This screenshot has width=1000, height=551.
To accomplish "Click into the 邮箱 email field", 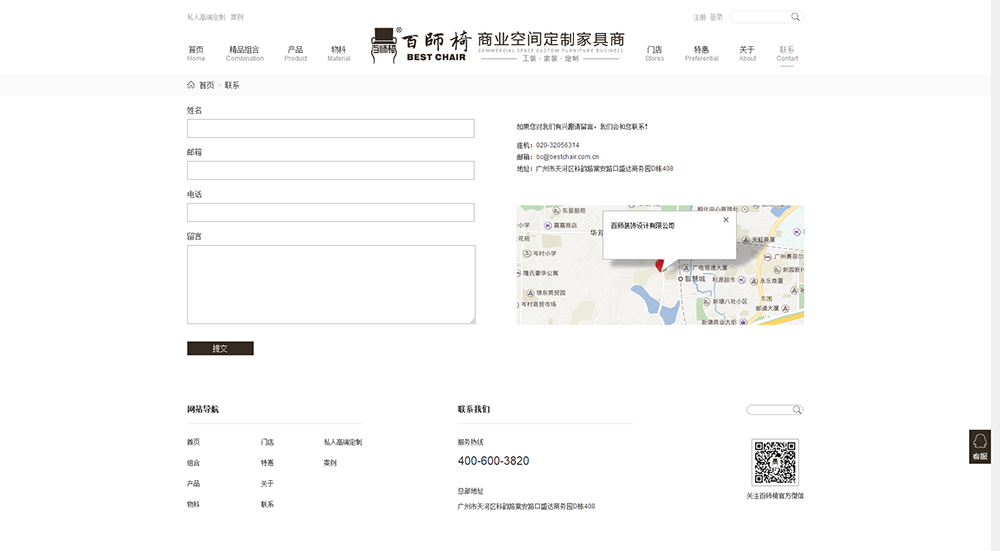I will pos(330,170).
